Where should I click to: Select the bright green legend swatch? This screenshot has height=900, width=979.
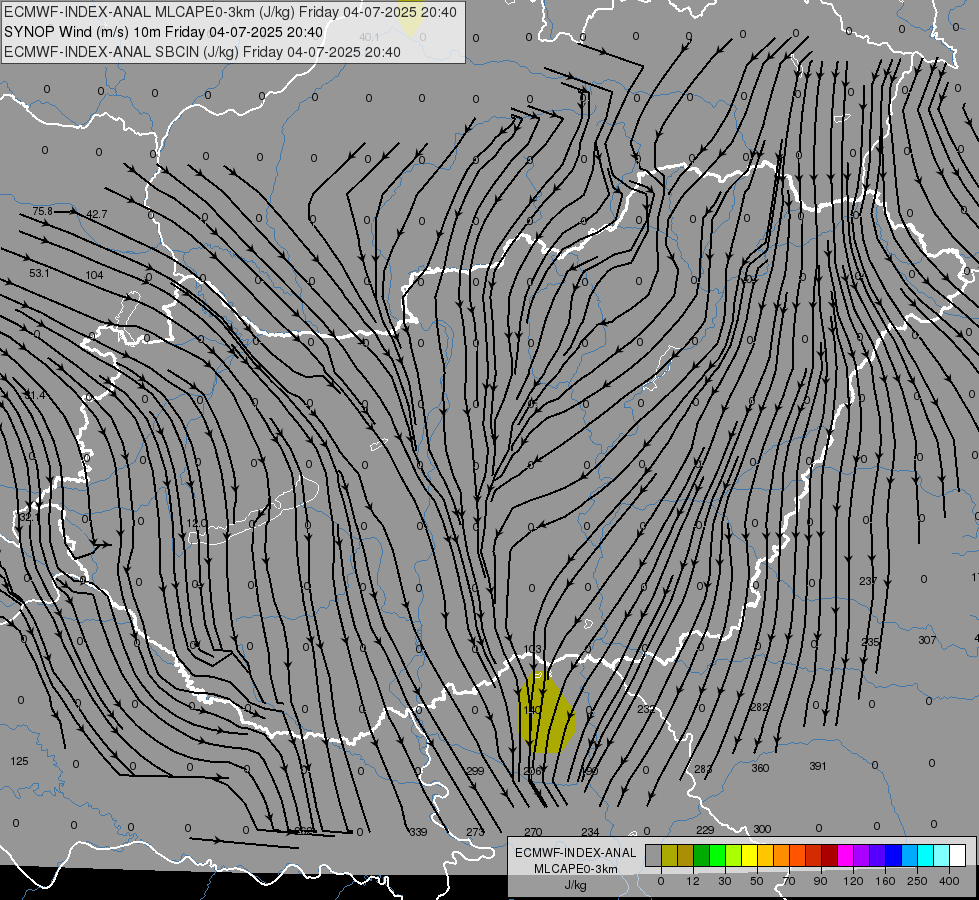tap(718, 855)
